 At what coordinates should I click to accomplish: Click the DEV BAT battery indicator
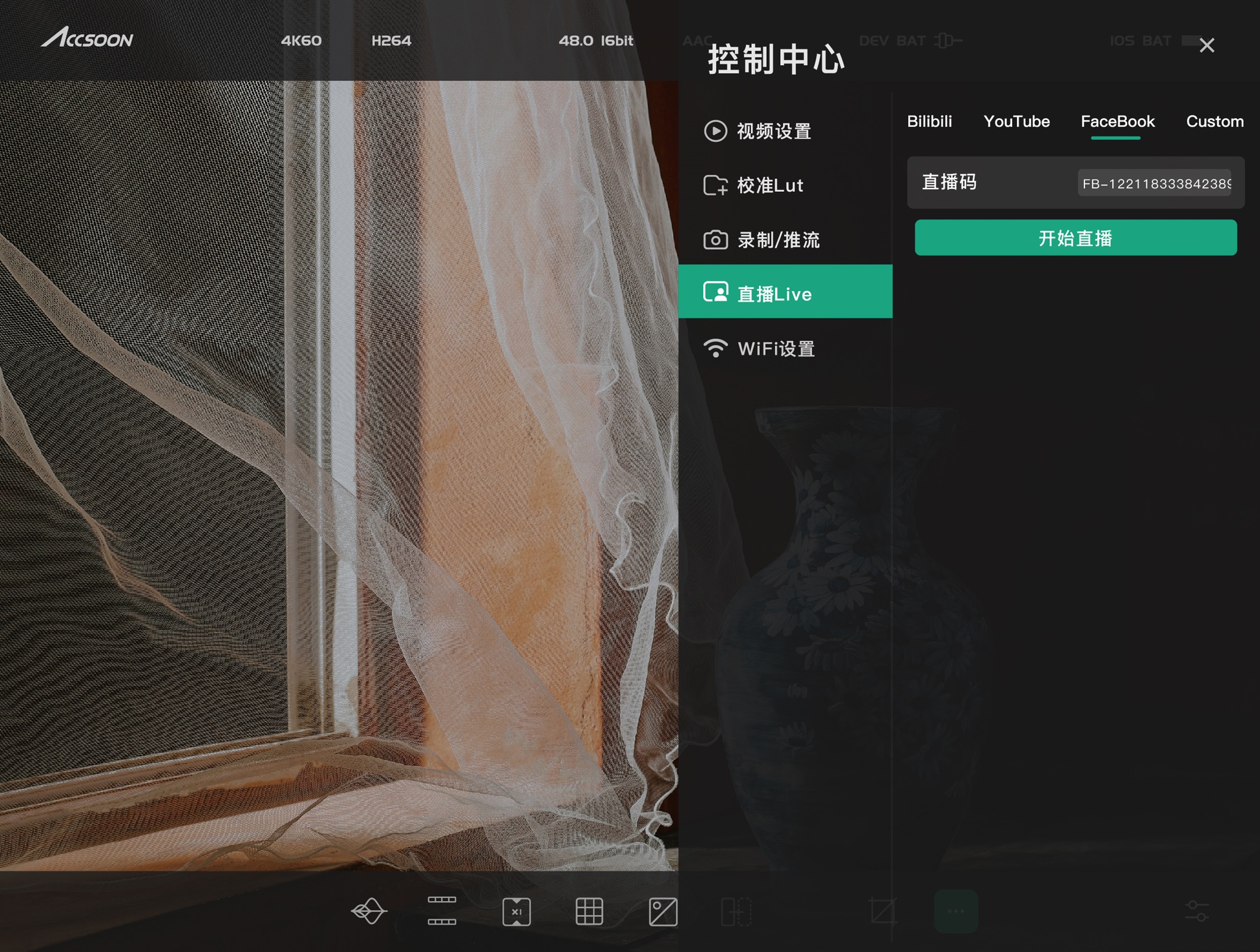click(x=910, y=41)
